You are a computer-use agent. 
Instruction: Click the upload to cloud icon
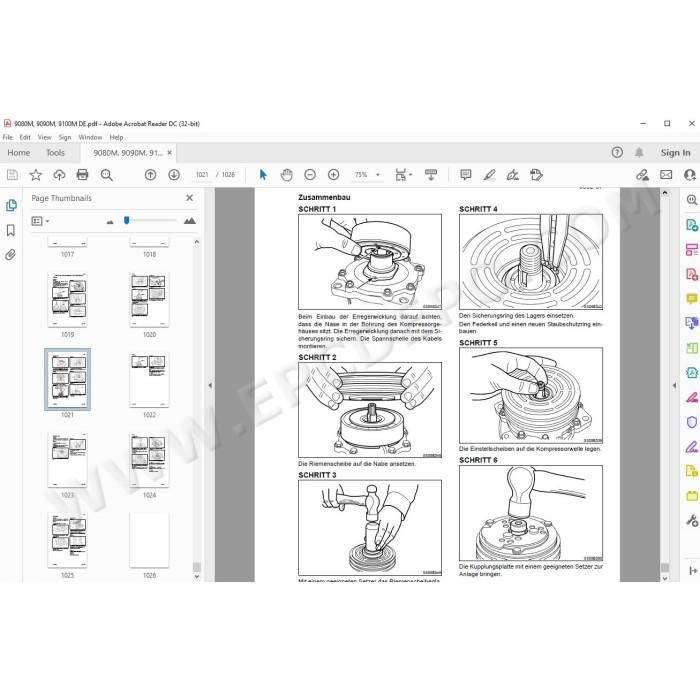(x=59, y=175)
